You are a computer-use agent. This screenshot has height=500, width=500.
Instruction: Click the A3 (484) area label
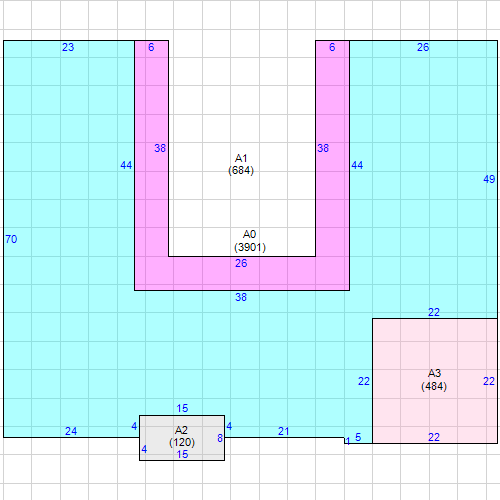coord(434,380)
